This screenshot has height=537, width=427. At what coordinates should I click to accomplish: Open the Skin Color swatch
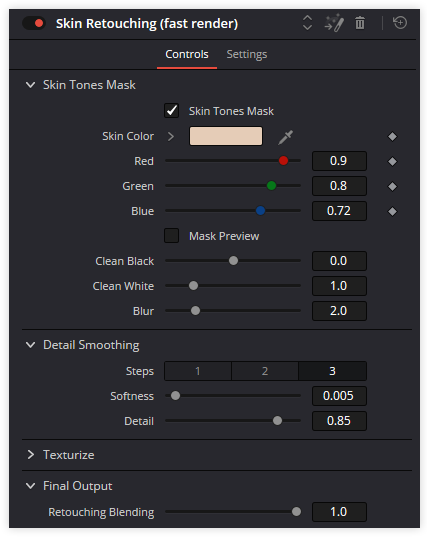226,136
